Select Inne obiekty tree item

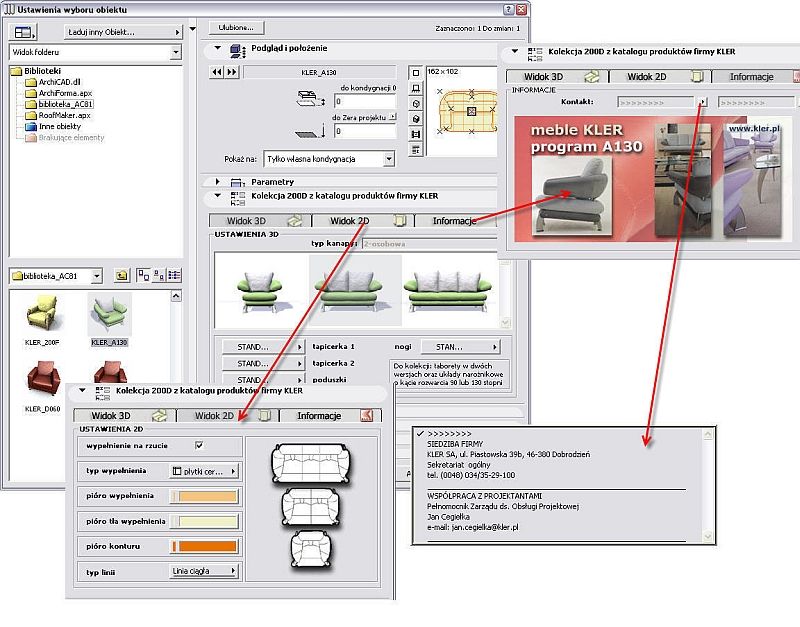pyautogui.click(x=59, y=127)
